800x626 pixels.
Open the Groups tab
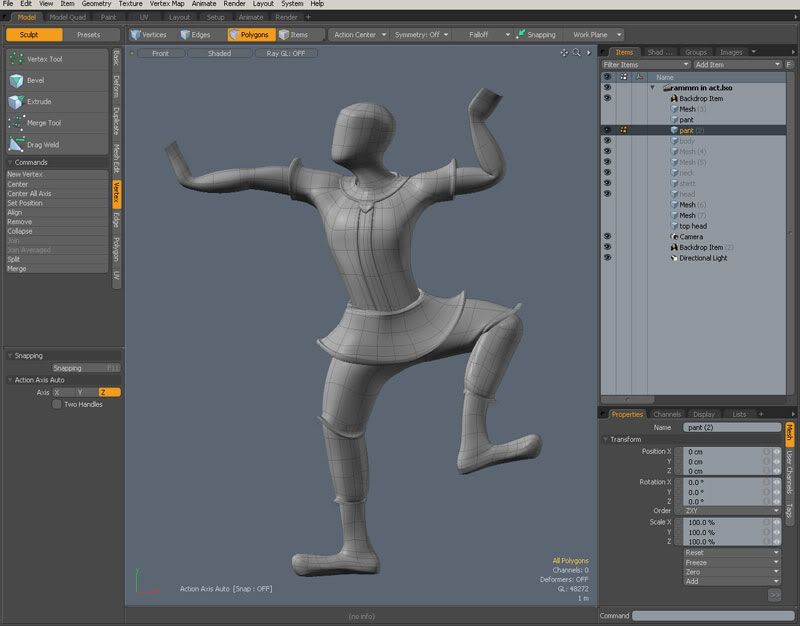point(696,52)
